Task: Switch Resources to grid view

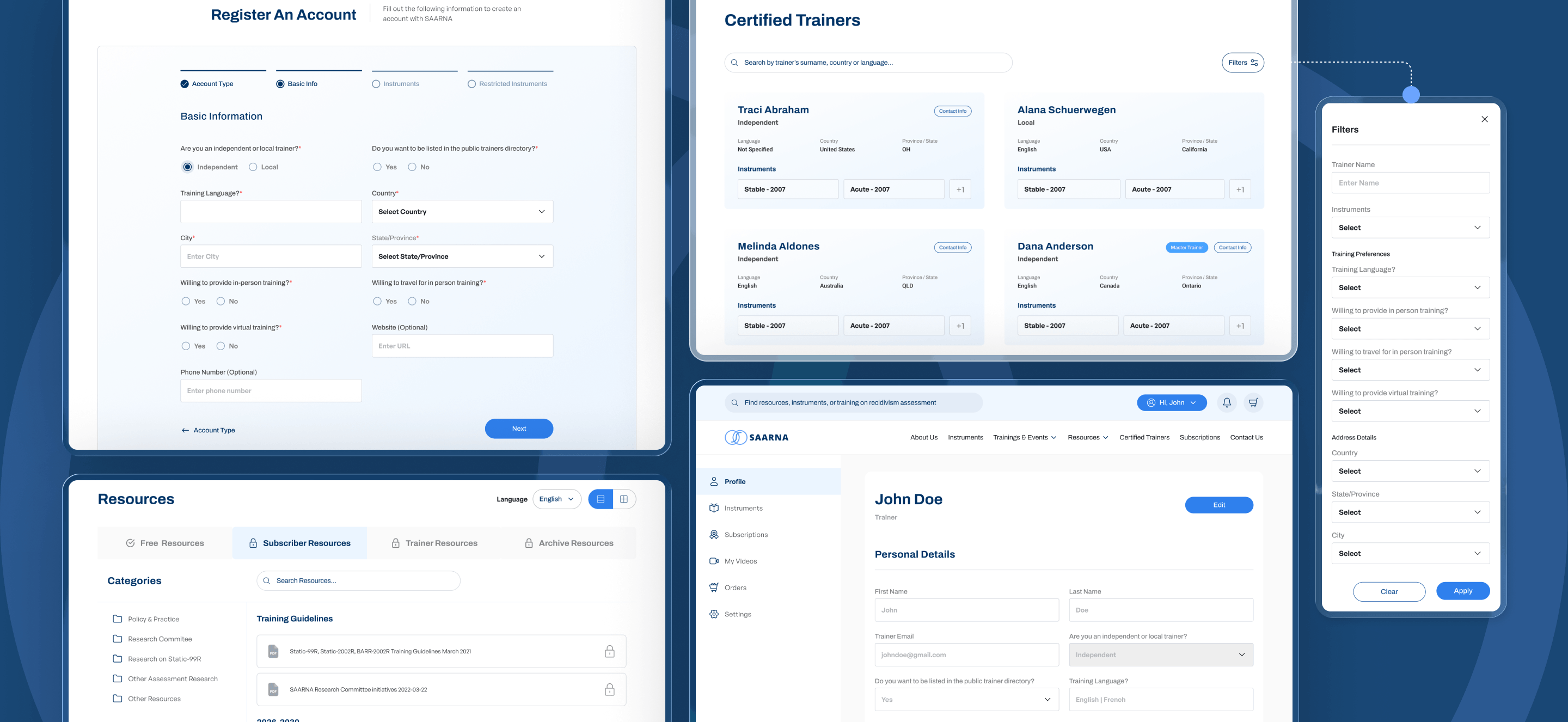Action: [x=624, y=499]
